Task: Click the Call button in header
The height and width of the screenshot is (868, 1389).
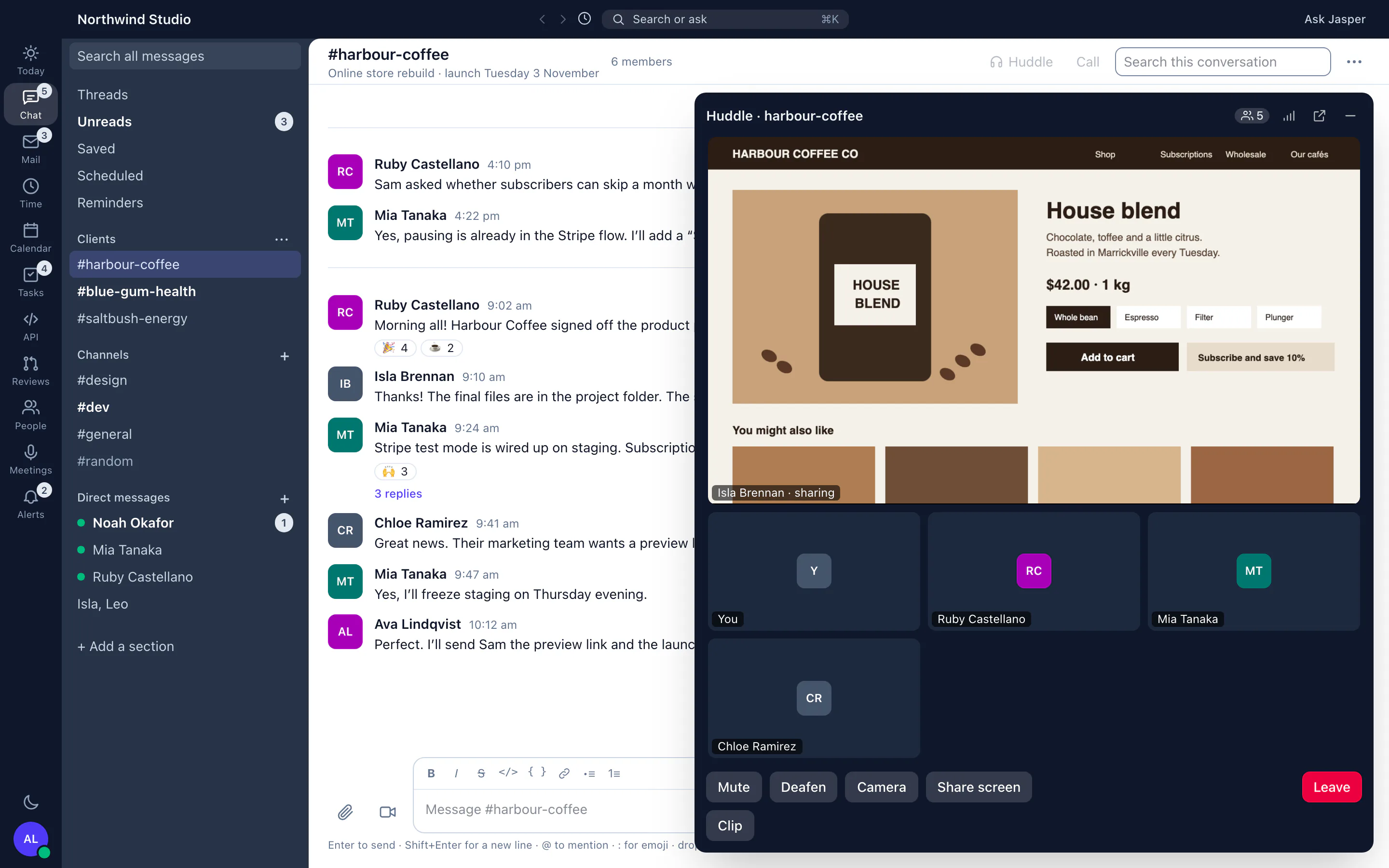Action: pyautogui.click(x=1088, y=61)
